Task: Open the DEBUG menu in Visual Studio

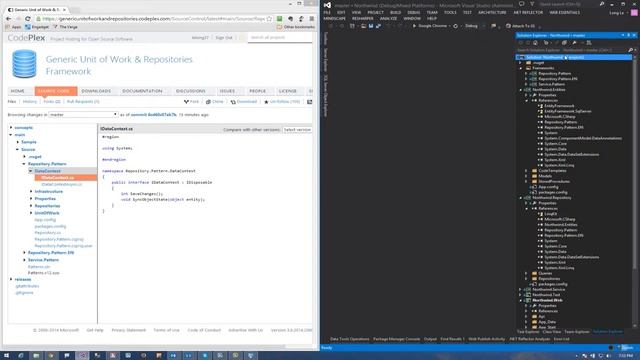Action: (413, 13)
